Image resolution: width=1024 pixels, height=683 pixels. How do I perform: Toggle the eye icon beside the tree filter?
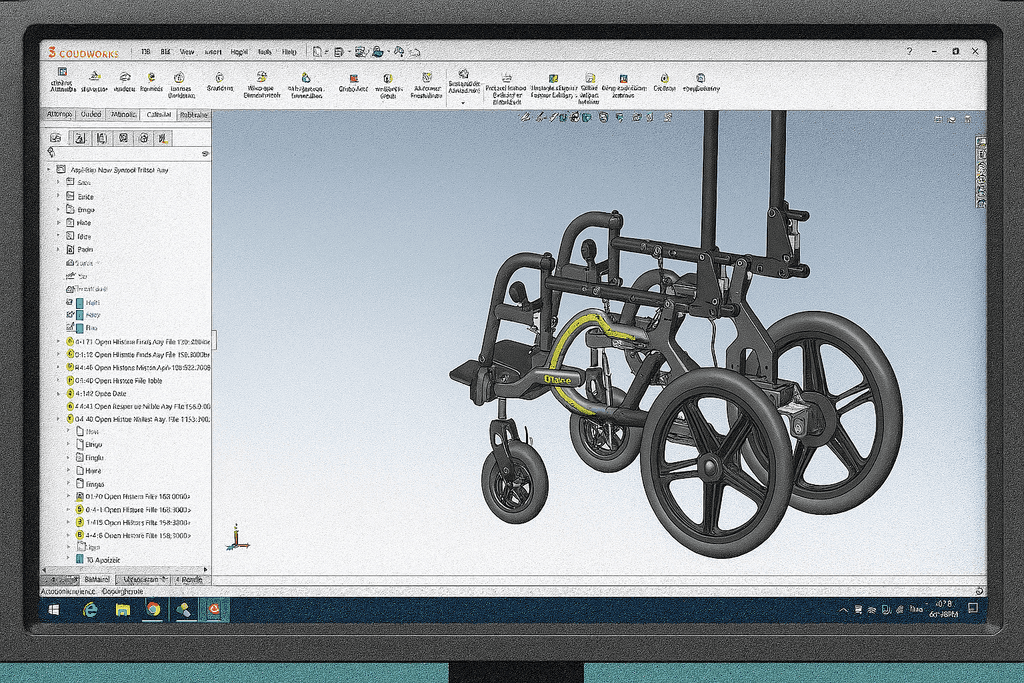[204, 153]
